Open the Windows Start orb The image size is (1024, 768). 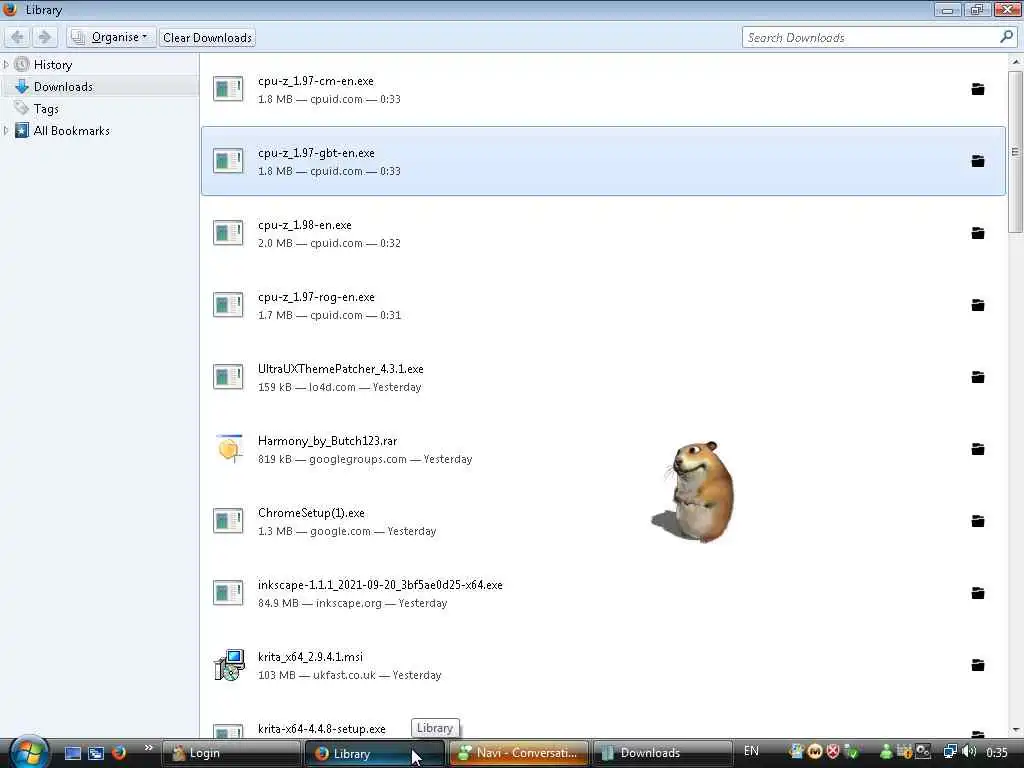click(x=27, y=752)
